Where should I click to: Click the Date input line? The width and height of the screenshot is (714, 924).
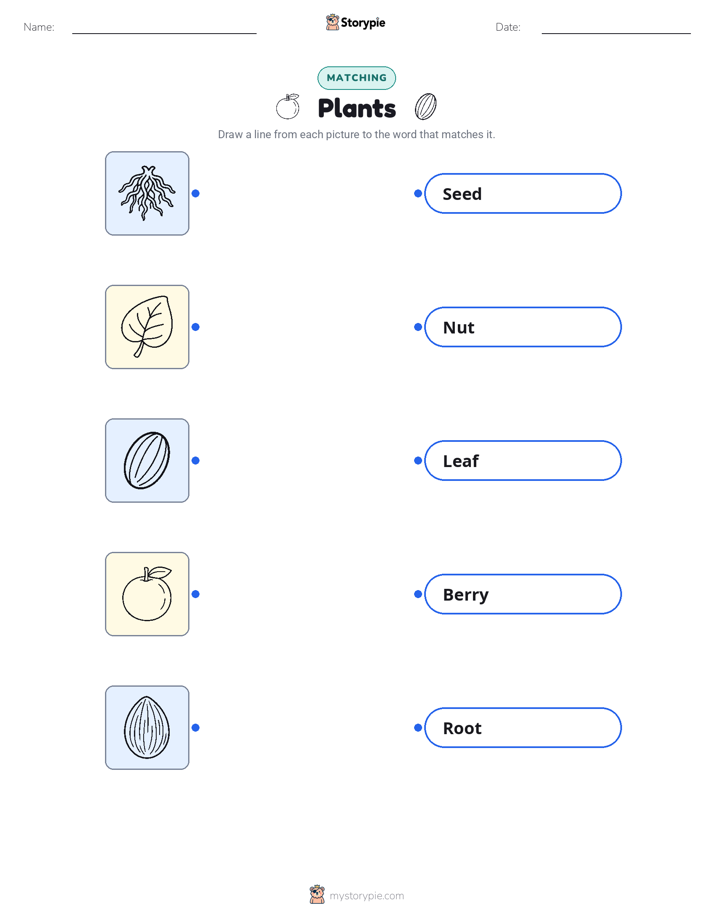click(616, 29)
